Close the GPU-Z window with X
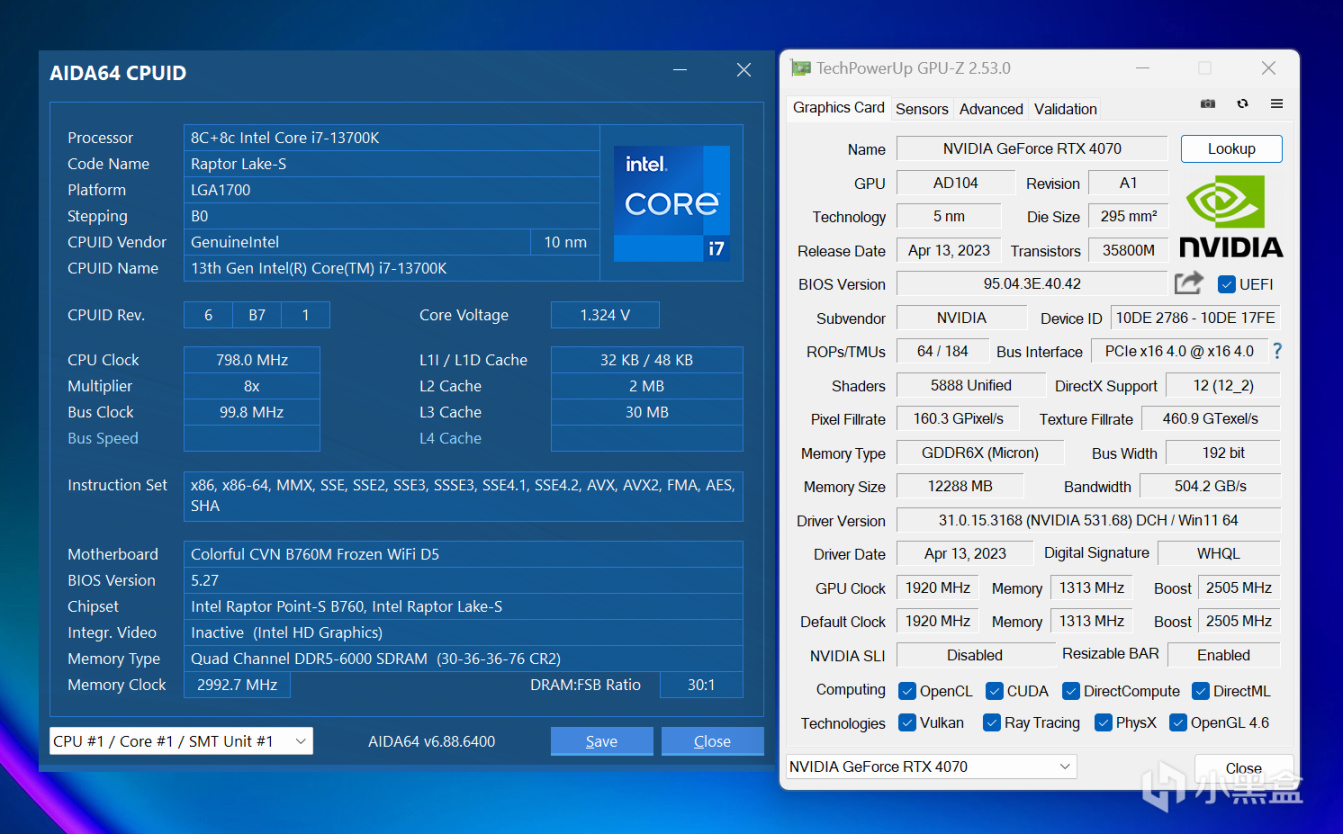This screenshot has width=1343, height=834. [x=1268, y=68]
